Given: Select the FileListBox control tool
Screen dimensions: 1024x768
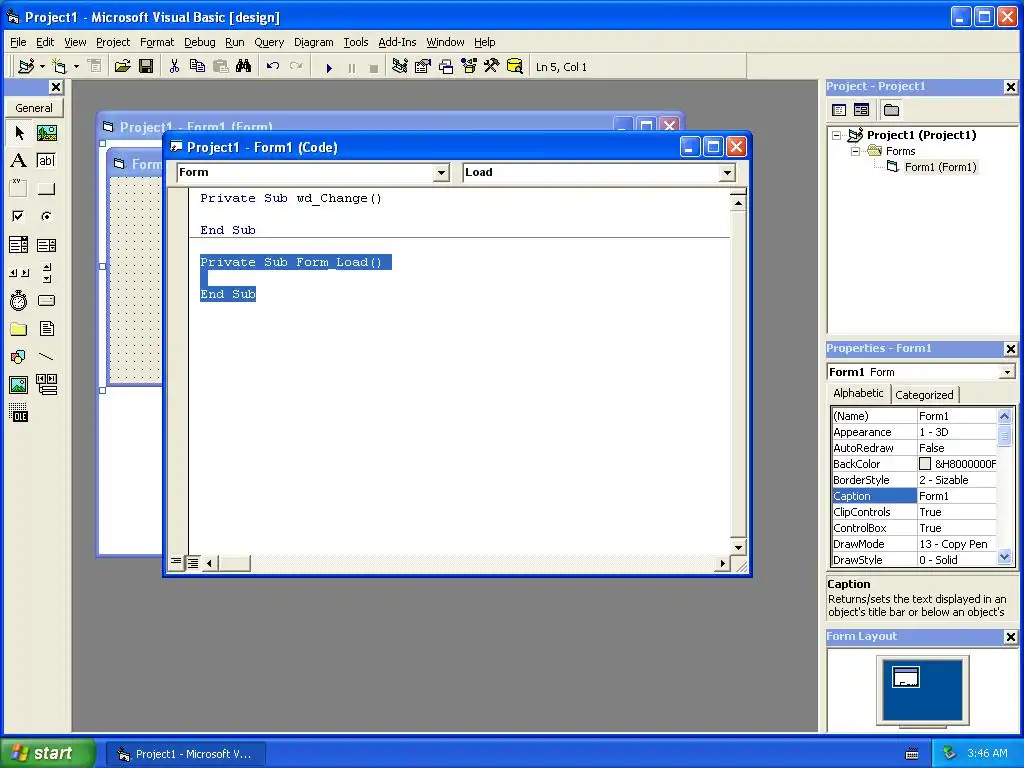Looking at the screenshot, I should pos(46,328).
